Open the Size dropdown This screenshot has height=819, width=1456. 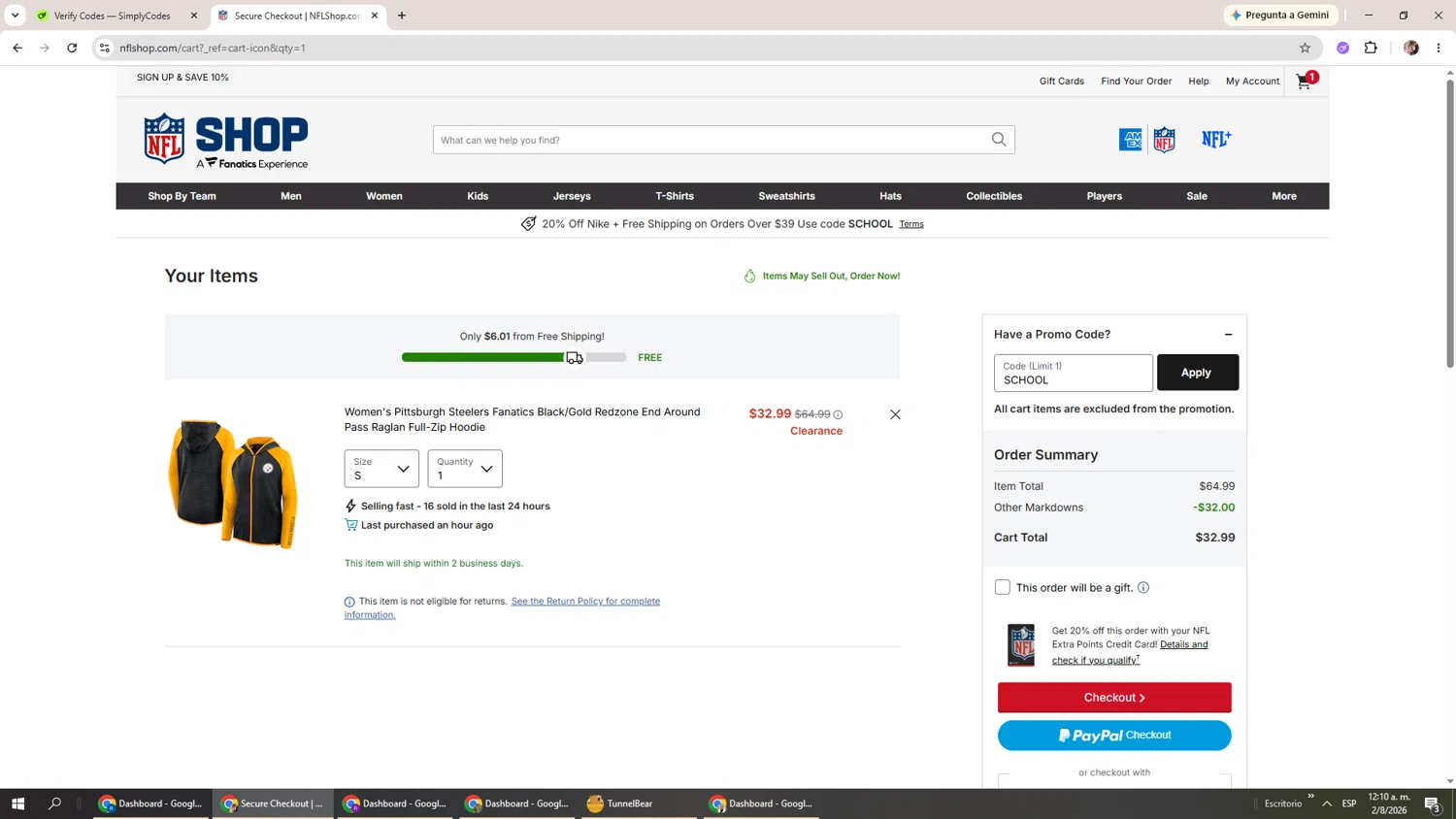pos(381,469)
